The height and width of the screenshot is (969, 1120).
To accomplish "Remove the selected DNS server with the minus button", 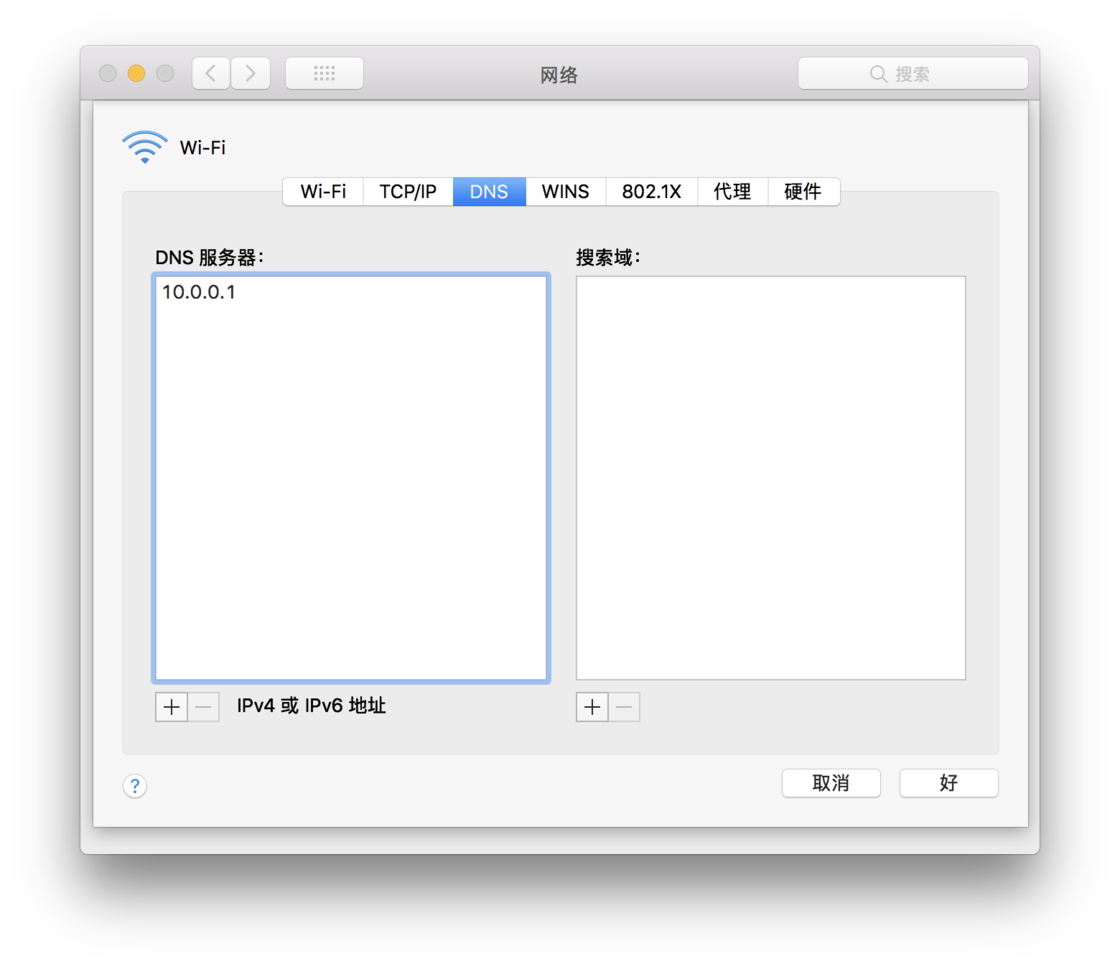I will tap(204, 706).
